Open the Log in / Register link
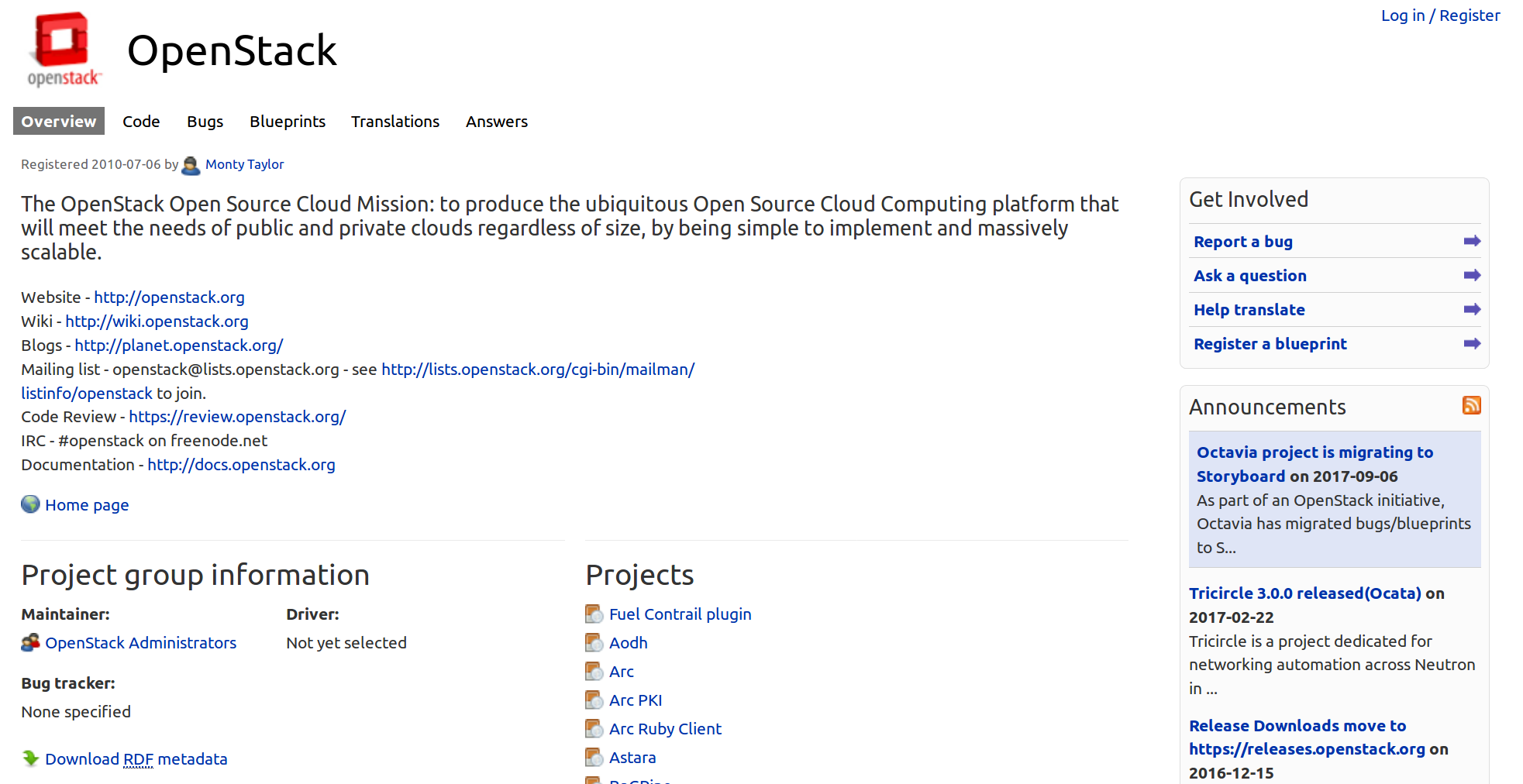Viewport: 1523px width, 784px height. 1439,15
